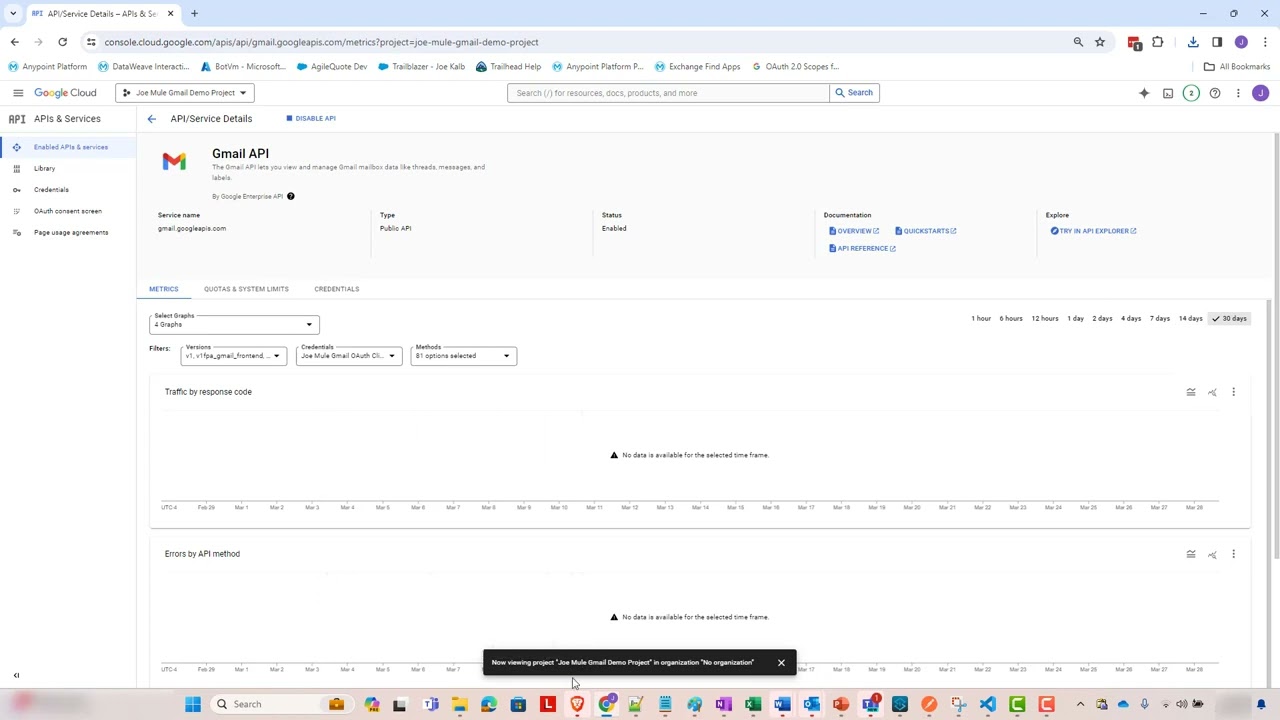Select the 6 hours time range
This screenshot has height=720, width=1280.
pyautogui.click(x=1011, y=319)
